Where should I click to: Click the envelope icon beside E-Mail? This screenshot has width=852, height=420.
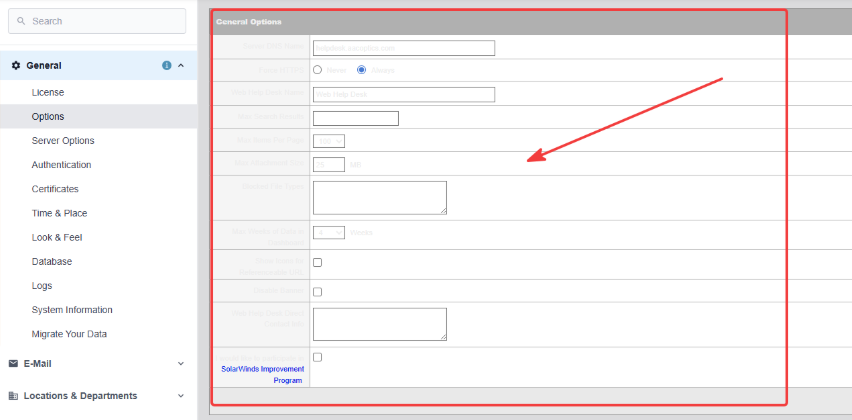14,363
